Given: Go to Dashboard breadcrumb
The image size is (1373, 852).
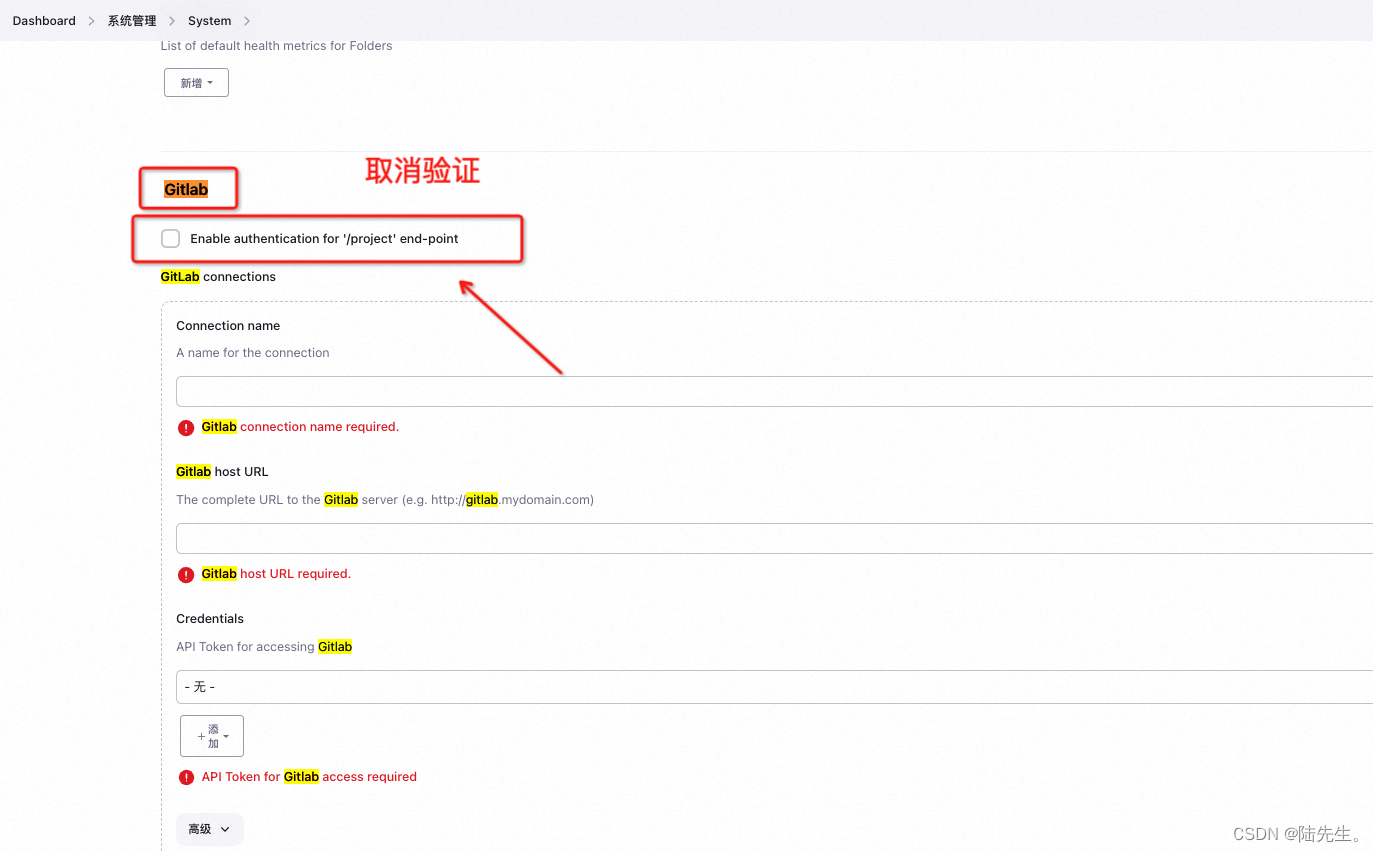Looking at the screenshot, I should point(44,21).
